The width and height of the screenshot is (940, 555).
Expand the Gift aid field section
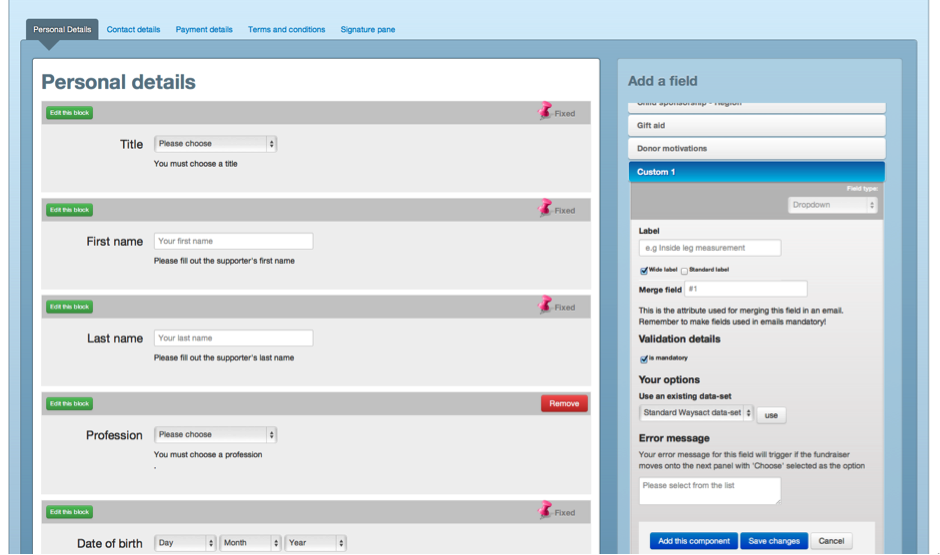[757, 126]
